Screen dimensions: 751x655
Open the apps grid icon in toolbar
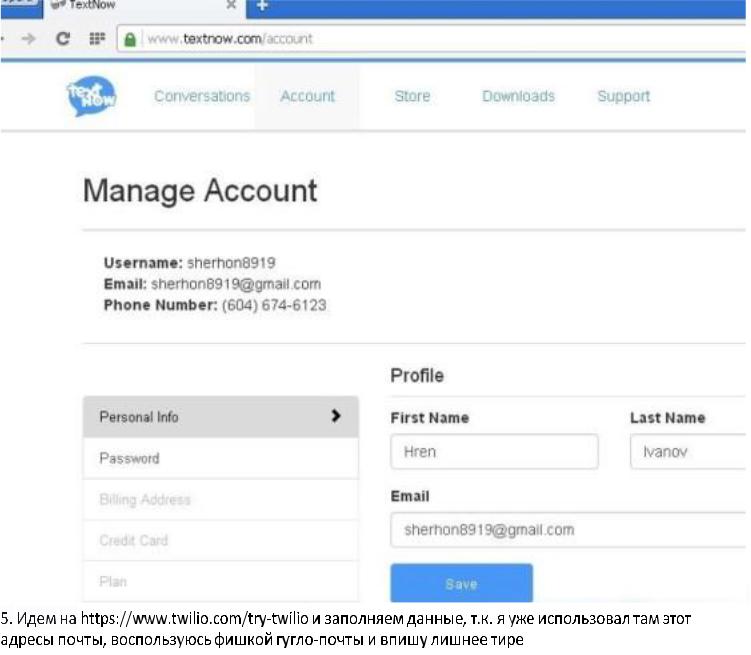[x=97, y=38]
